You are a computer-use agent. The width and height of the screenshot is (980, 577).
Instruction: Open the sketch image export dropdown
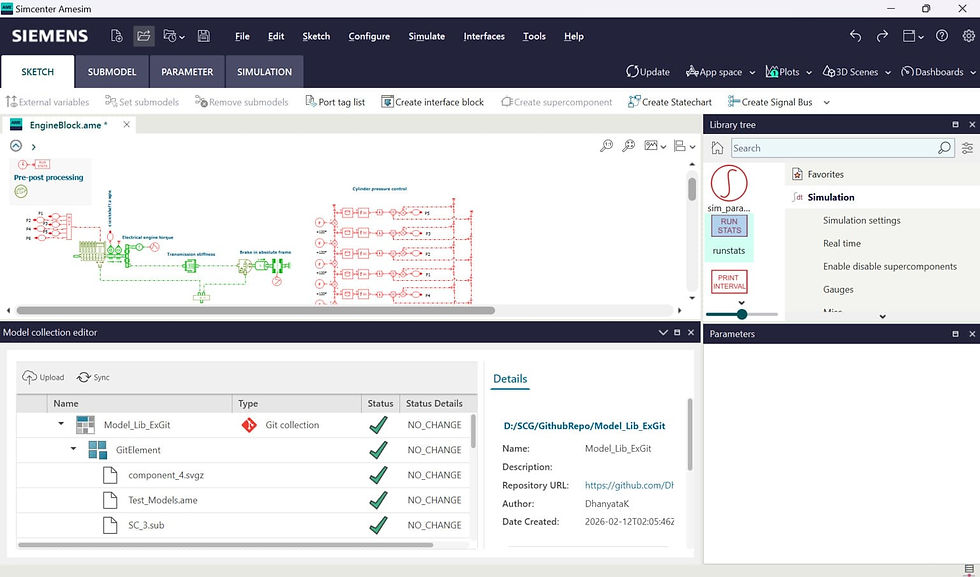pos(655,146)
